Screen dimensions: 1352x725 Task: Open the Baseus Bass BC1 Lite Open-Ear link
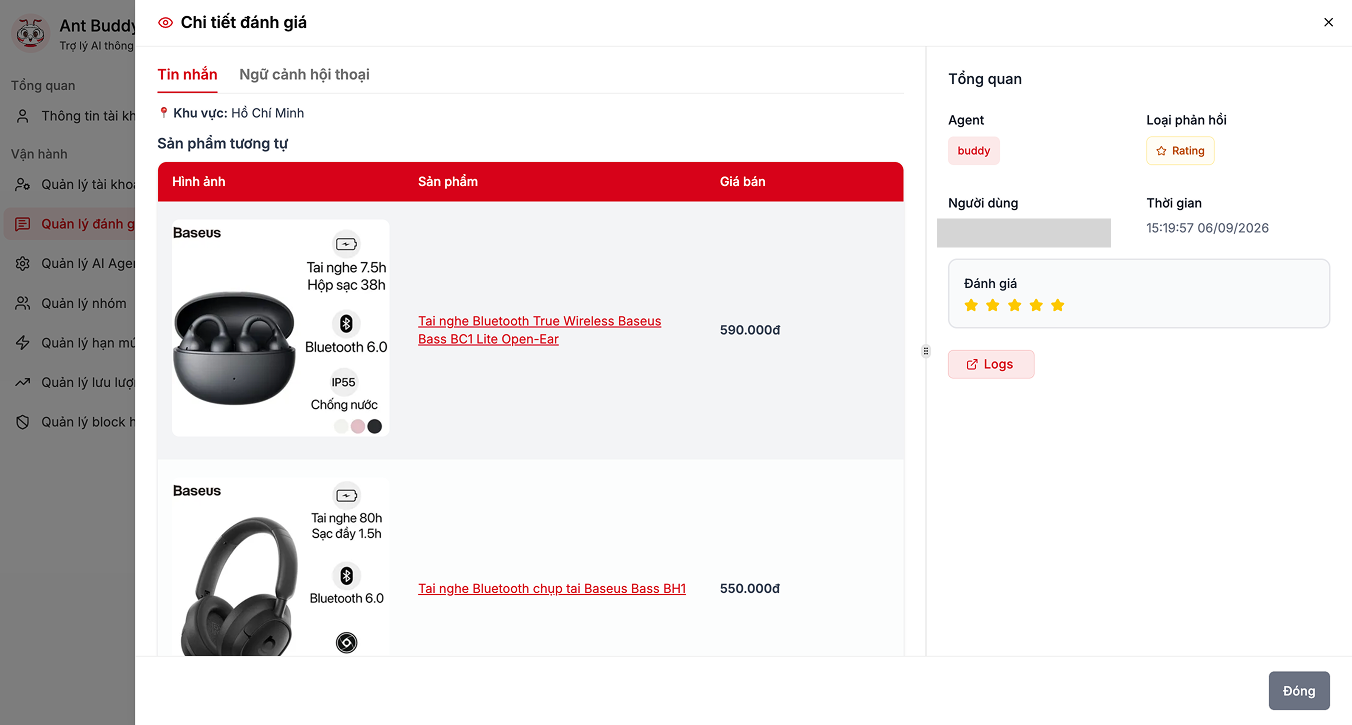540,330
